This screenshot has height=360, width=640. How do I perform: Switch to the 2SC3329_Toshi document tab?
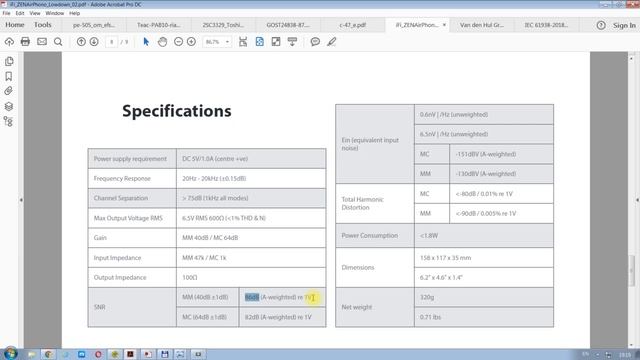click(223, 25)
